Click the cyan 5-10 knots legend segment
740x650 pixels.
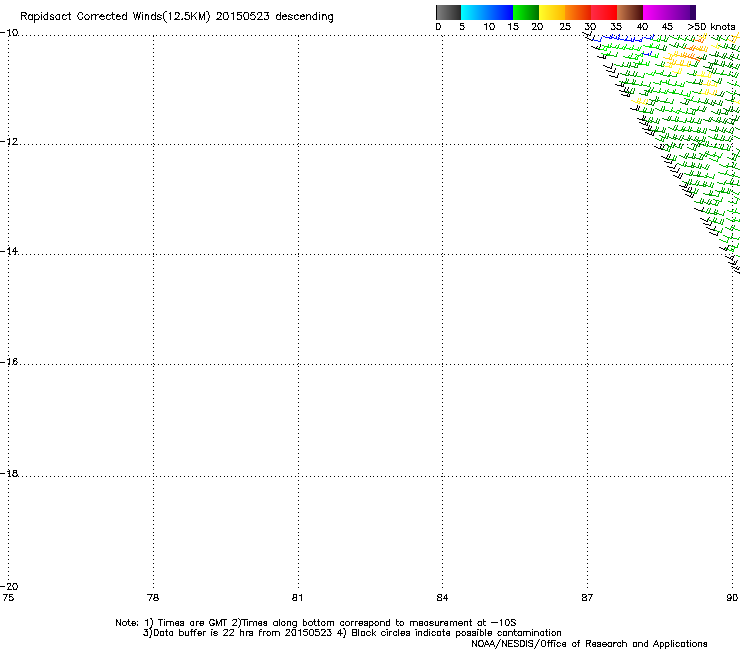[474, 12]
